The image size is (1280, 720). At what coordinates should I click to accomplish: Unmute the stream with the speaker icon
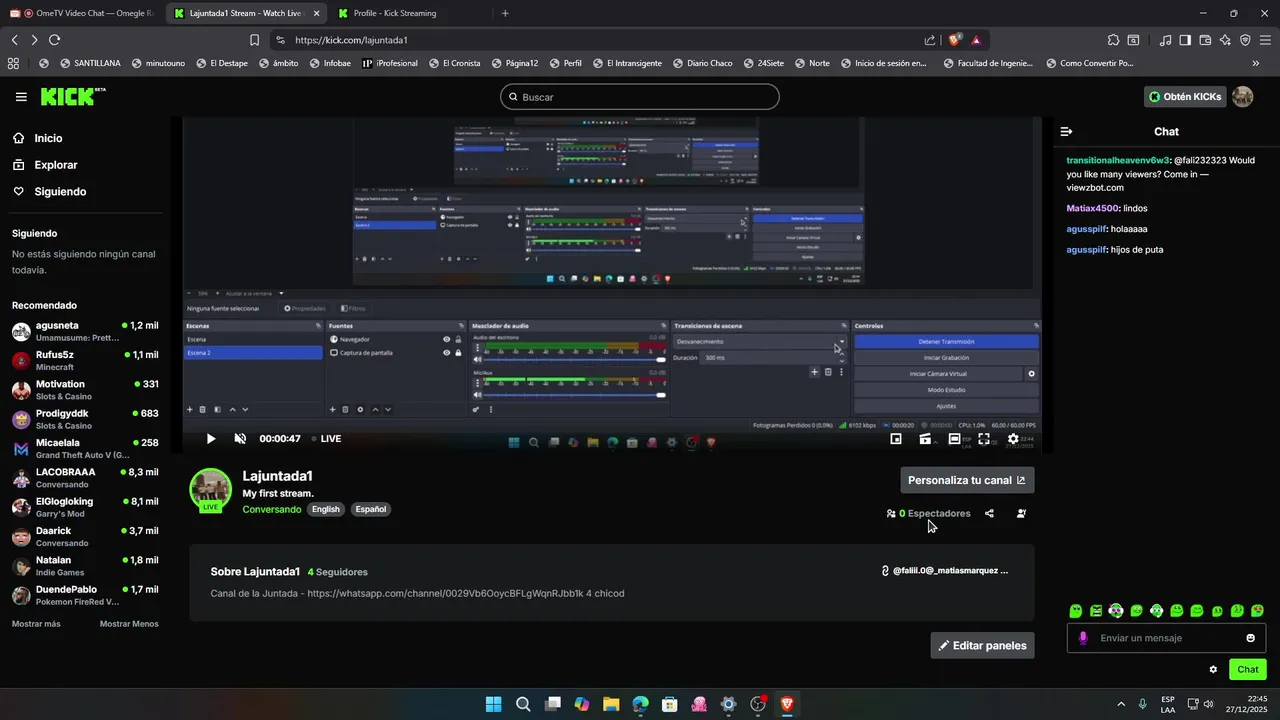[x=240, y=439]
